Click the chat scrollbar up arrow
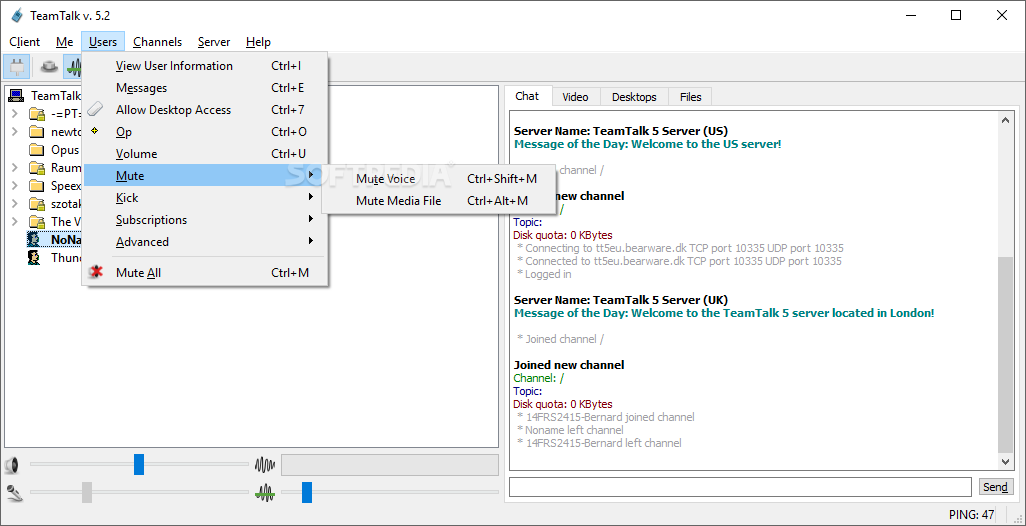Viewport: 1026px width, 526px height. (x=1006, y=119)
